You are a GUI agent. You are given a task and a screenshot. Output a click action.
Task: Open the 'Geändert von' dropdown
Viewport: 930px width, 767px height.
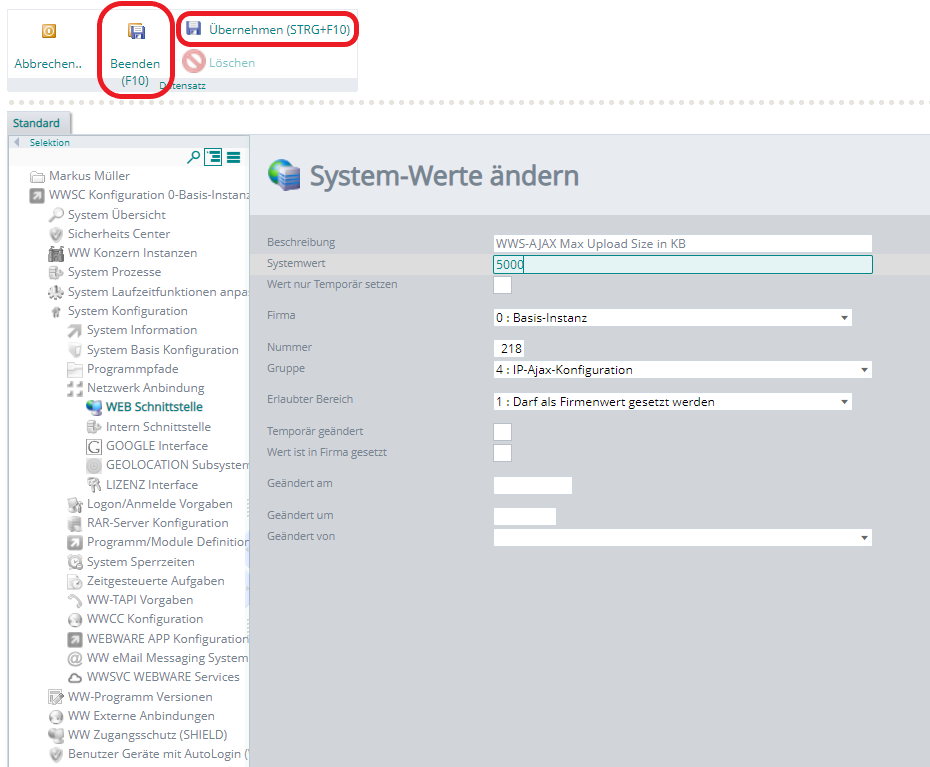[x=682, y=538]
